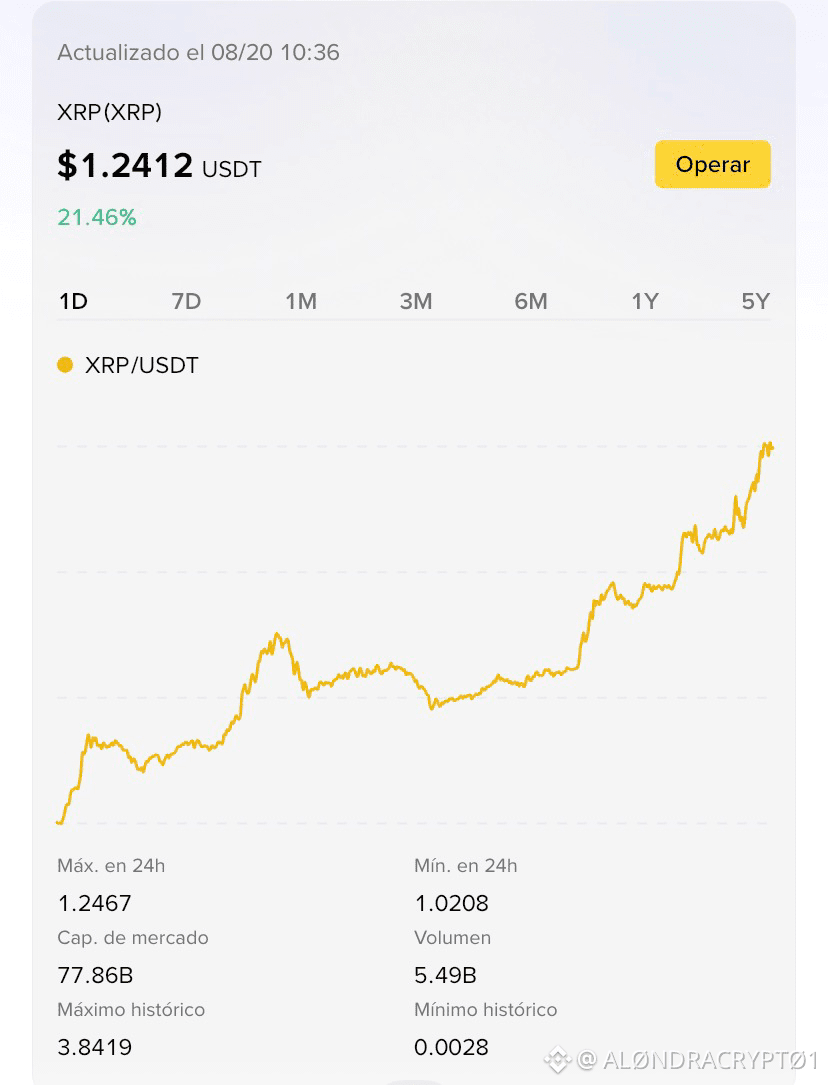Show the 5Y price history
The height and width of the screenshot is (1085, 828).
pos(755,301)
